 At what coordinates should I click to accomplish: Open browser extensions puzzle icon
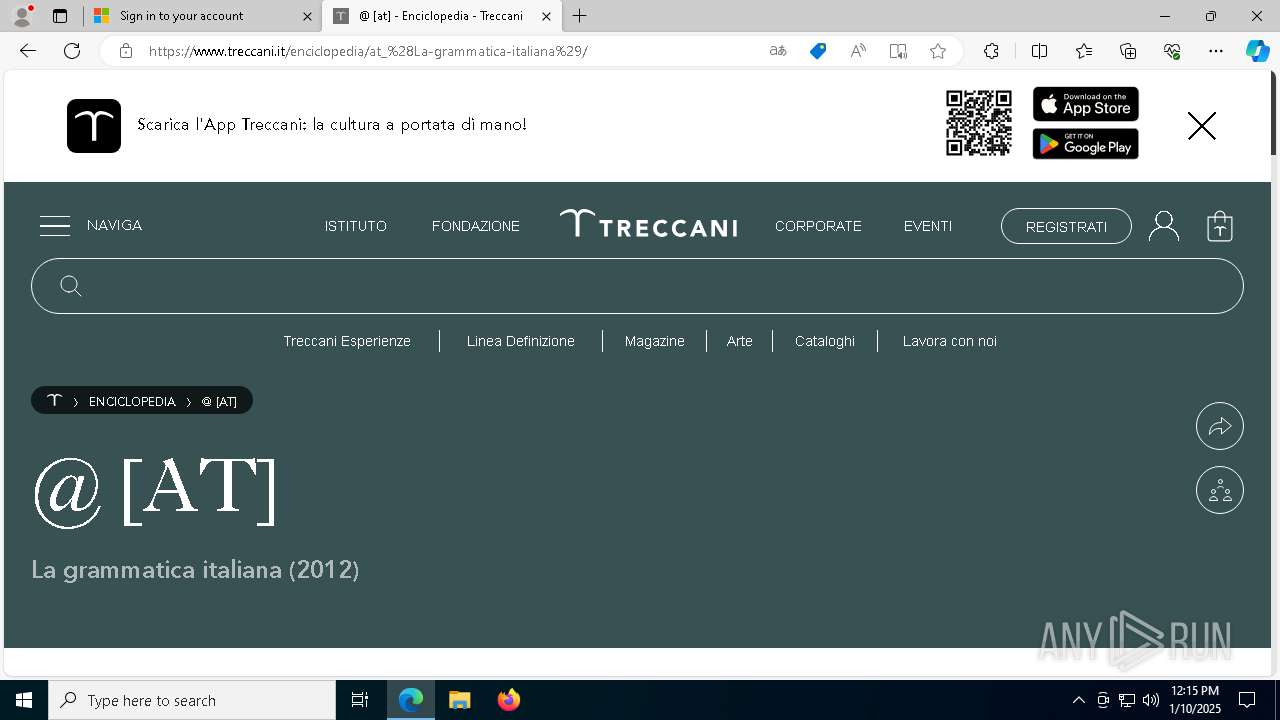[x=991, y=51]
